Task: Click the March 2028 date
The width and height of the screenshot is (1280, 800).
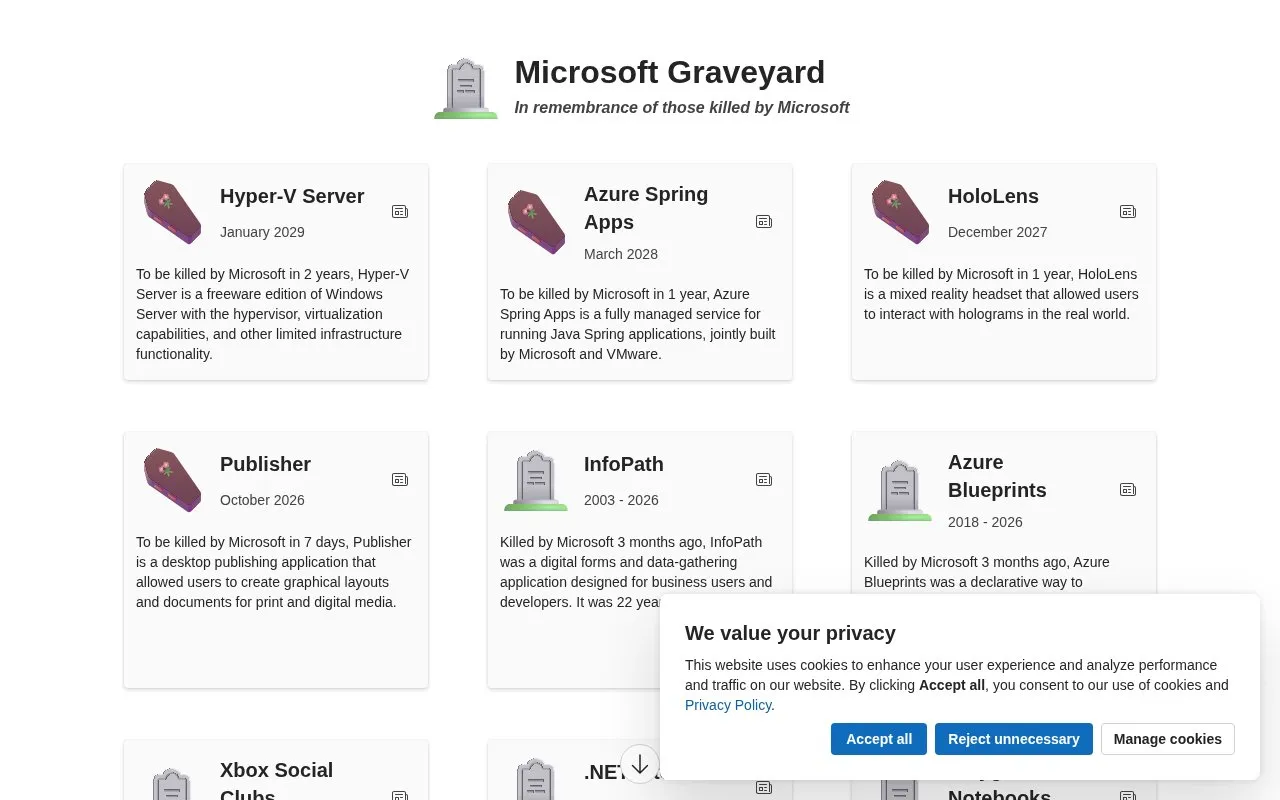Action: tap(621, 254)
